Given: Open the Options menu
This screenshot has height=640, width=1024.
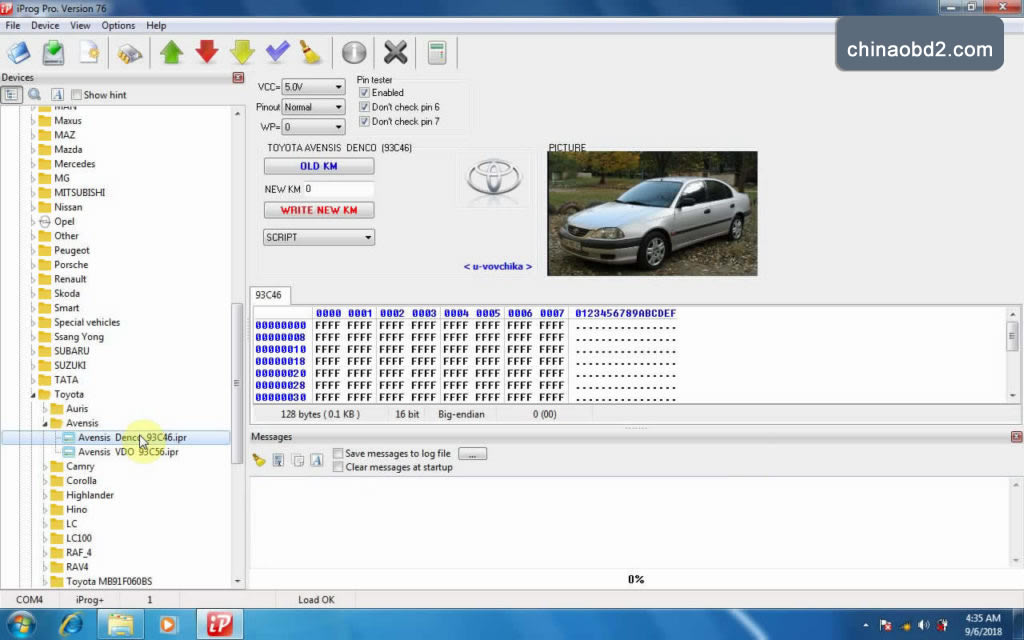Looking at the screenshot, I should pyautogui.click(x=118, y=25).
